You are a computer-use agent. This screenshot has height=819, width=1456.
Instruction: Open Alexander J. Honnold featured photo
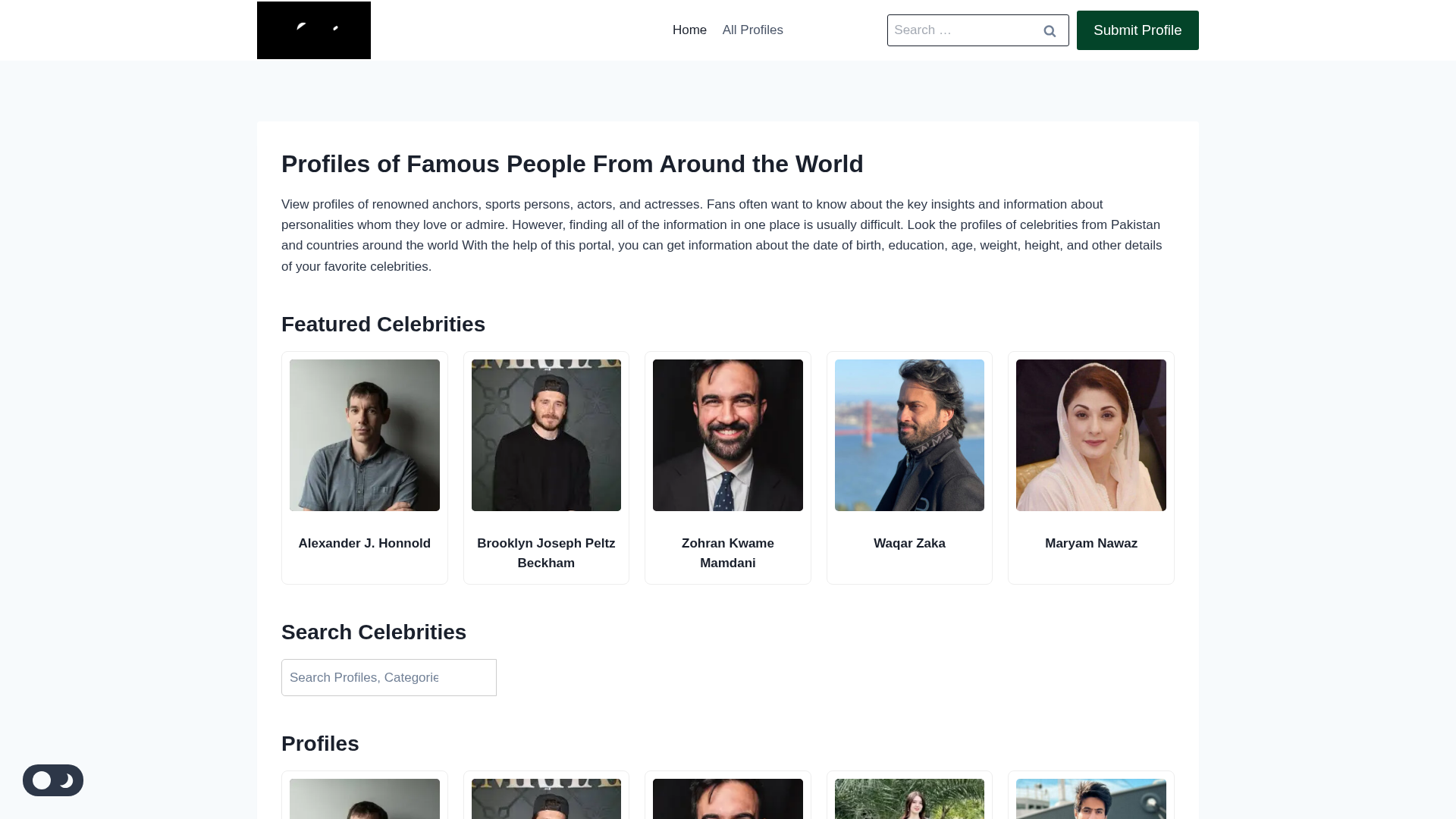pos(365,435)
